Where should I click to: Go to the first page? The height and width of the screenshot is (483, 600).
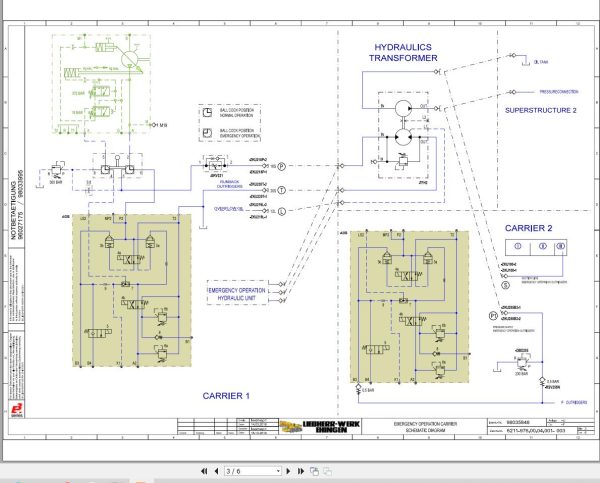(x=204, y=471)
